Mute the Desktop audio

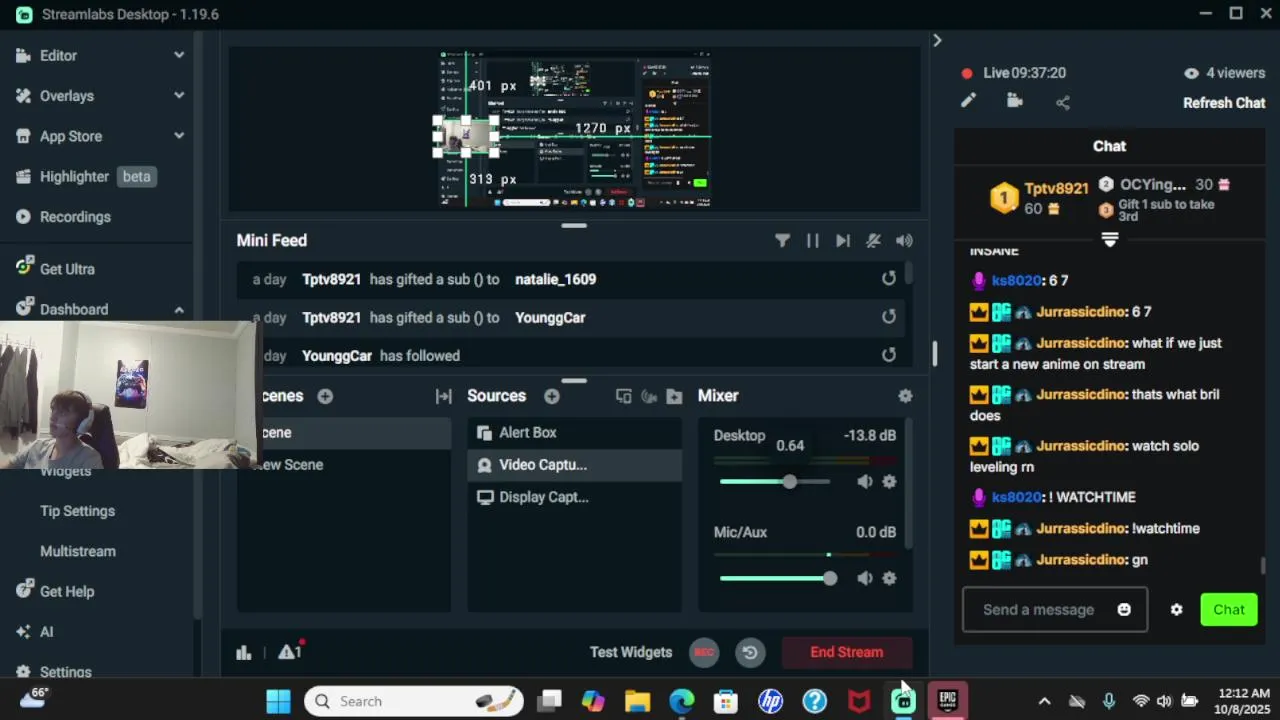865,482
